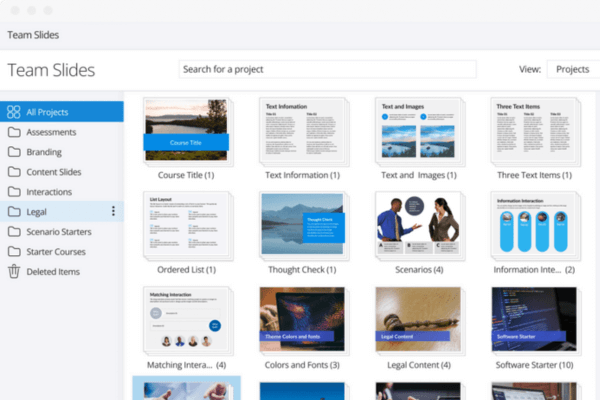Click the 'Software Starter (10)' caption

[x=535, y=365]
